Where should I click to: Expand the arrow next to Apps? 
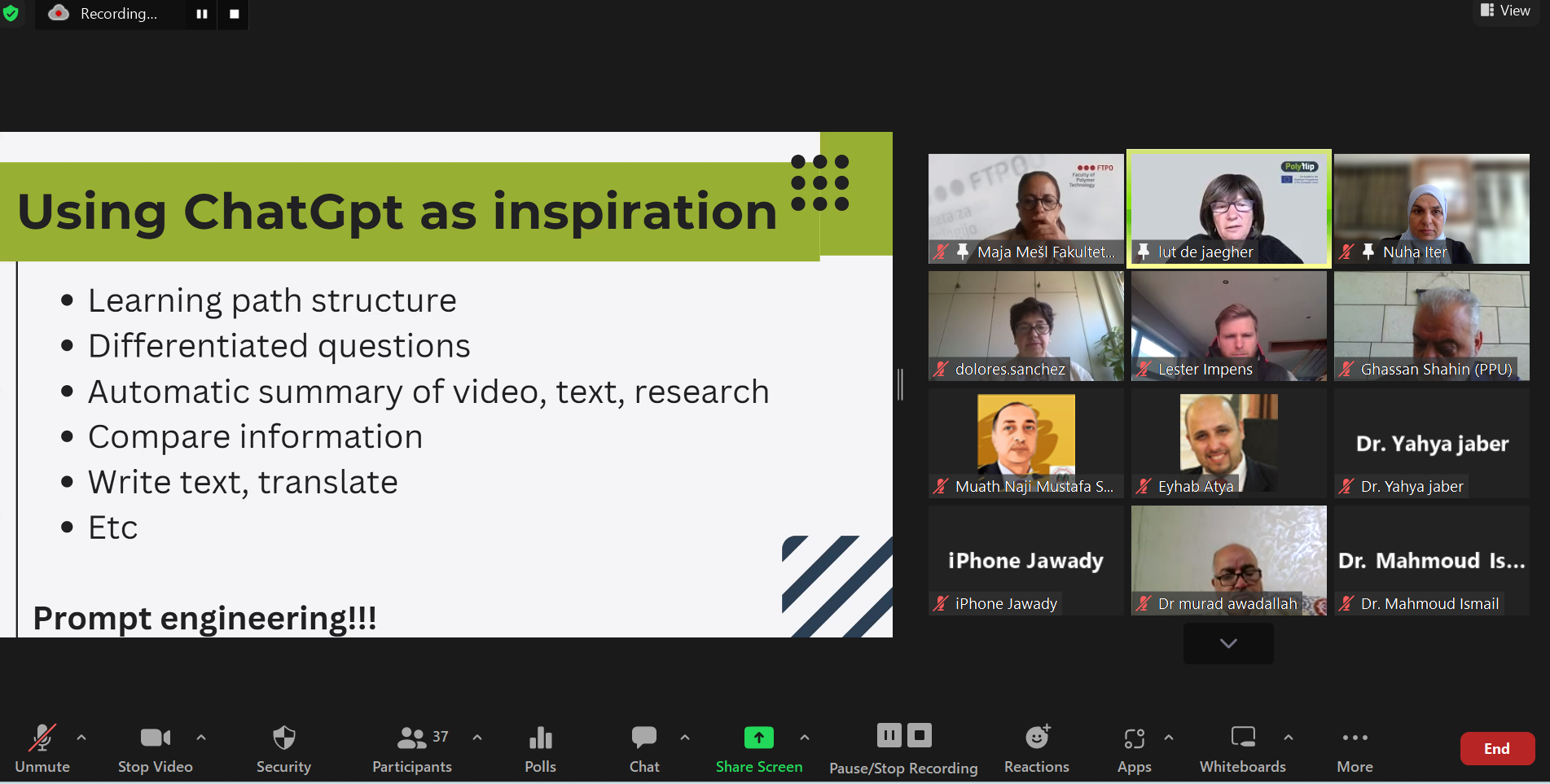pos(1169,738)
